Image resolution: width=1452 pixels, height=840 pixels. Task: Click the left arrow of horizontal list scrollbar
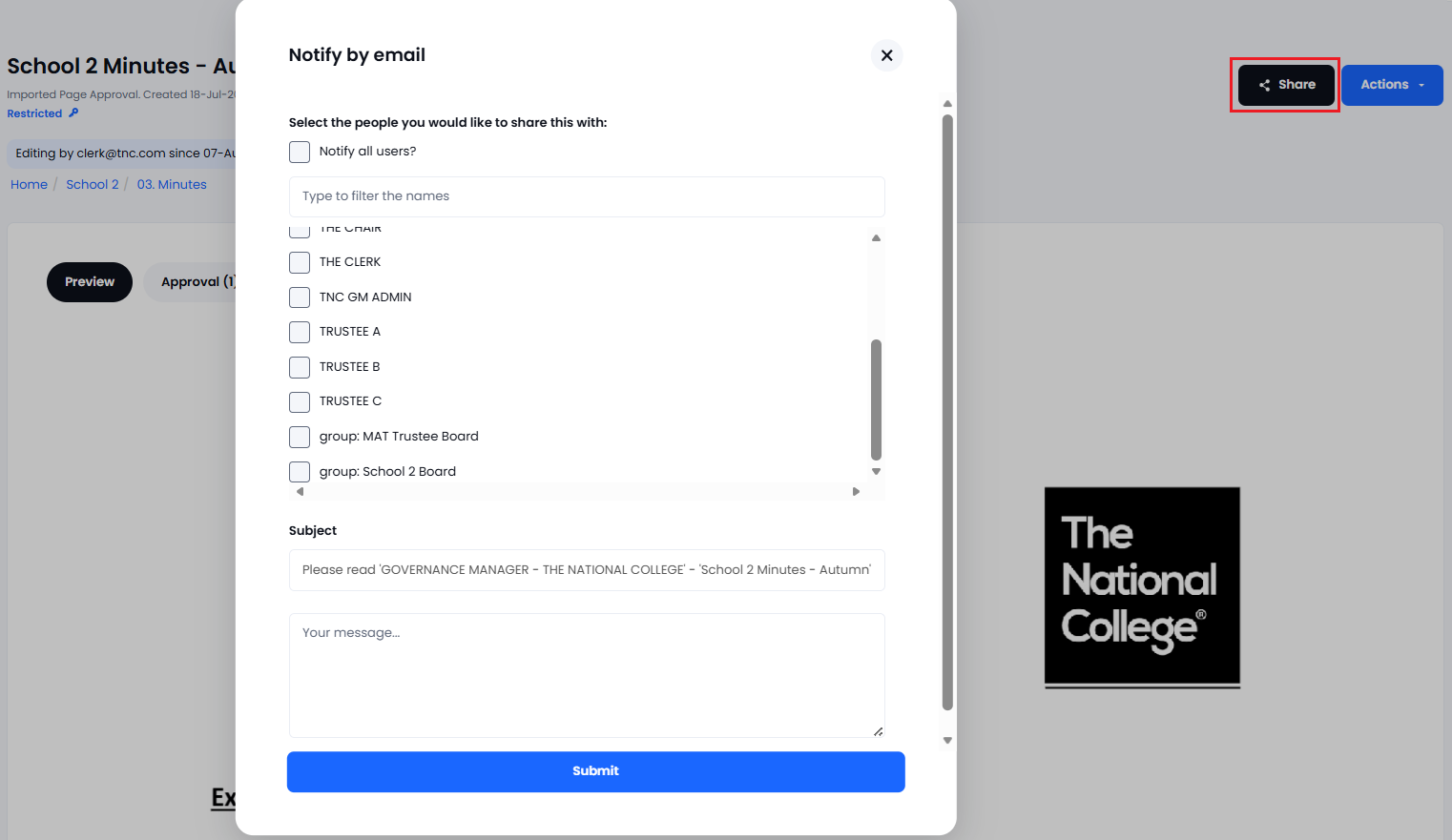300,492
